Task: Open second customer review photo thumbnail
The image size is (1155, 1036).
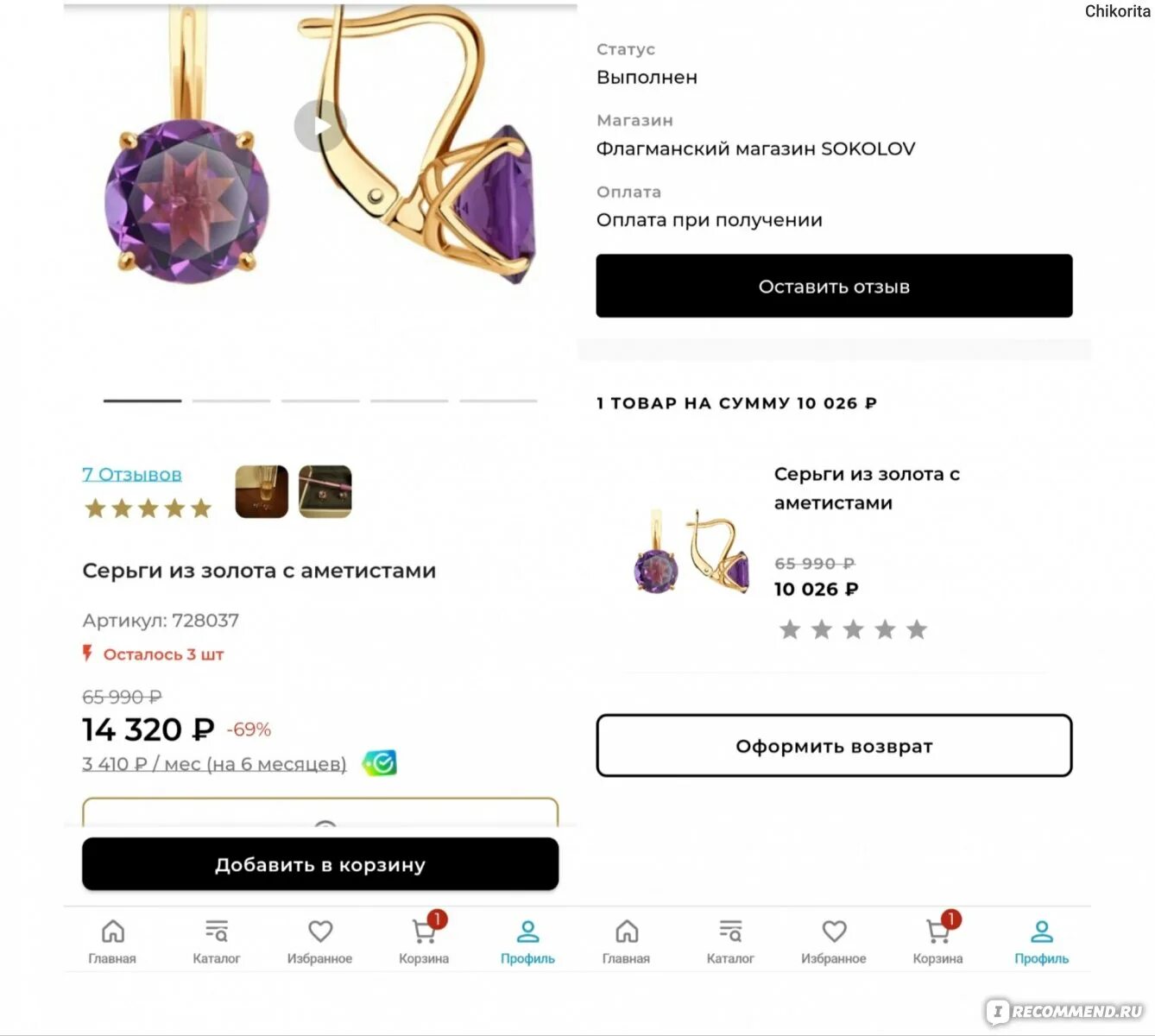Action: tap(325, 491)
